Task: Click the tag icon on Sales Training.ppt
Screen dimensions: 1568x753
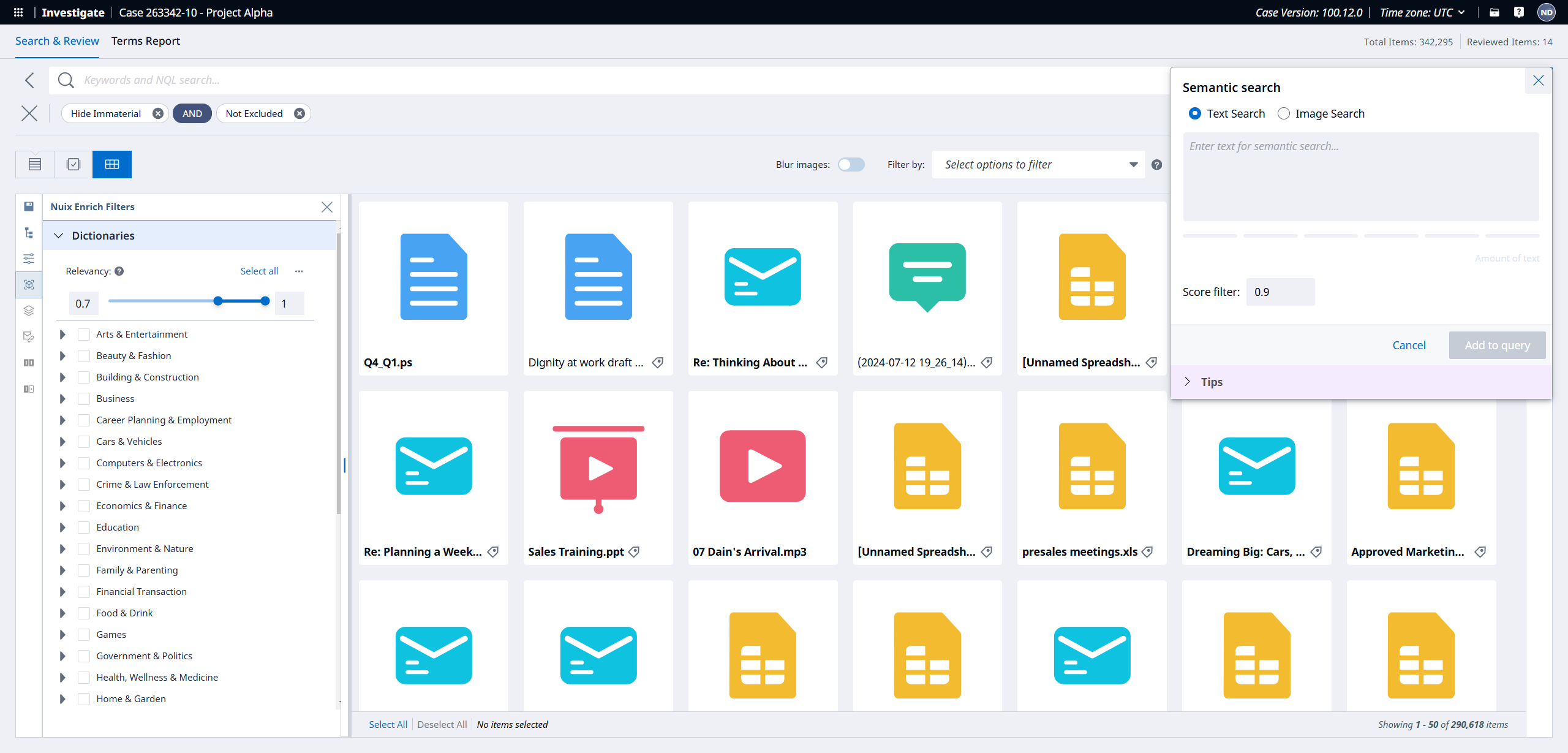Action: 635,551
